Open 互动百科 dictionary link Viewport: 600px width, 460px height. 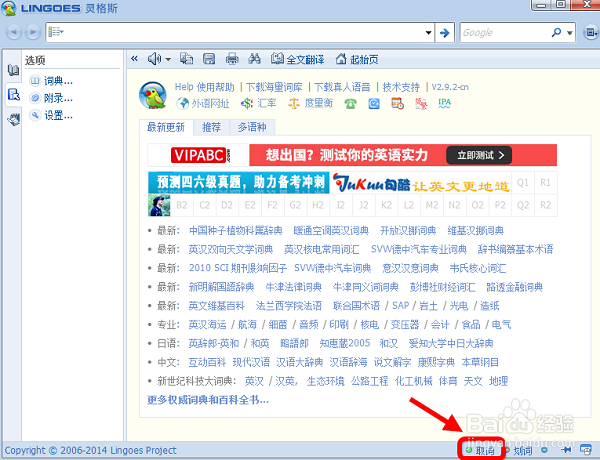coord(207,362)
